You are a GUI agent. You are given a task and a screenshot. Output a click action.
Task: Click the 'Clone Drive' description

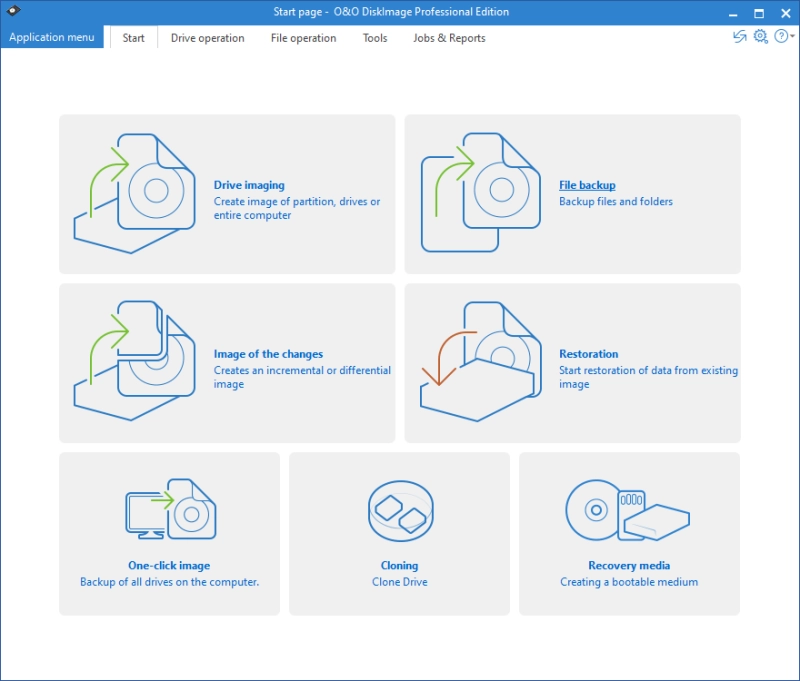coord(400,582)
